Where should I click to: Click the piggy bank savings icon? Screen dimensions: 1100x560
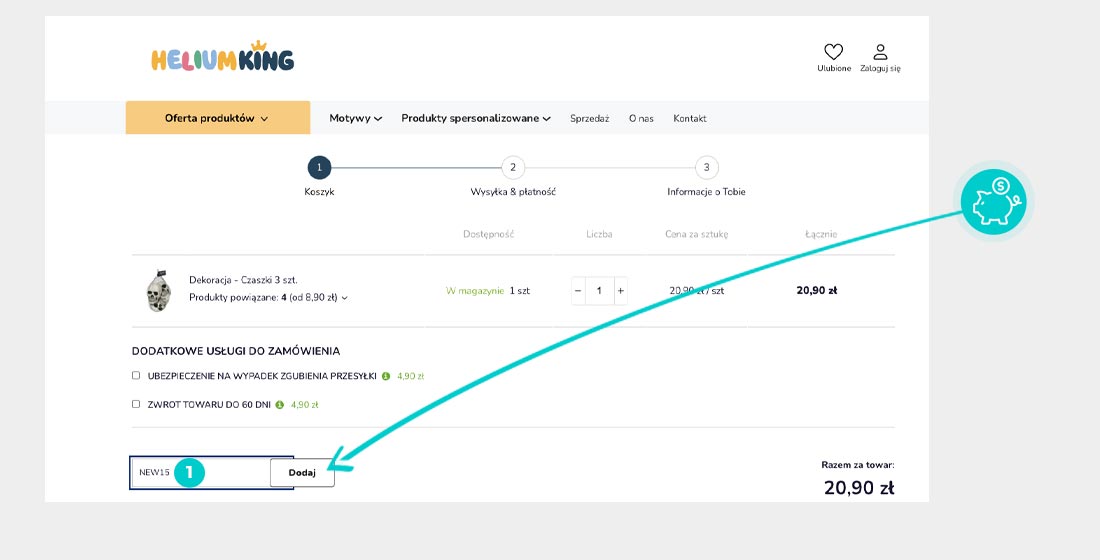point(993,201)
